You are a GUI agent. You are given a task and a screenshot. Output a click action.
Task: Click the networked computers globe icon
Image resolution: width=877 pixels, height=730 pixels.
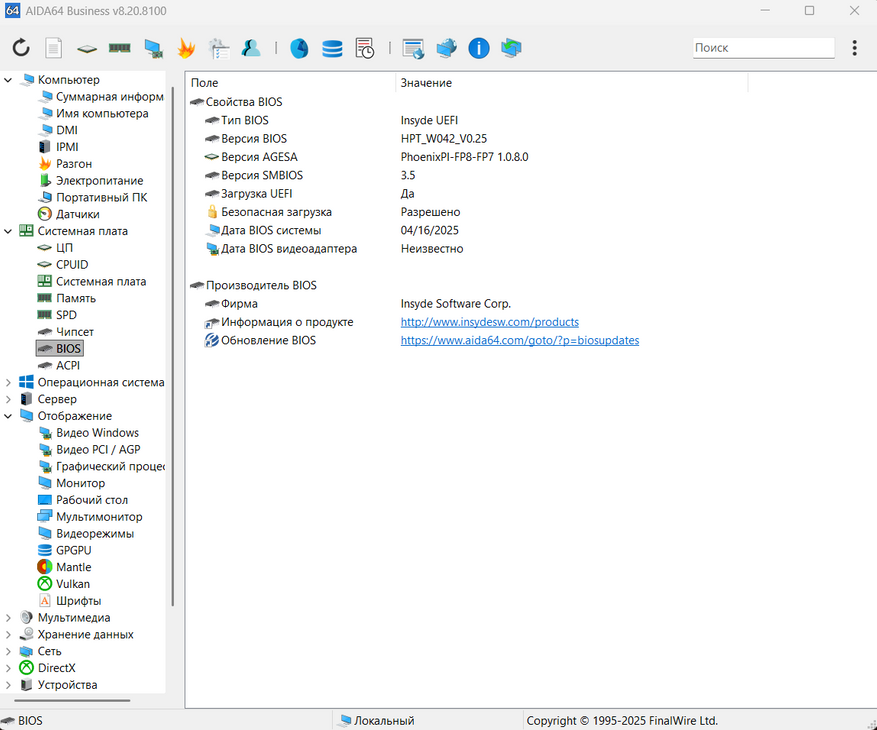click(446, 48)
